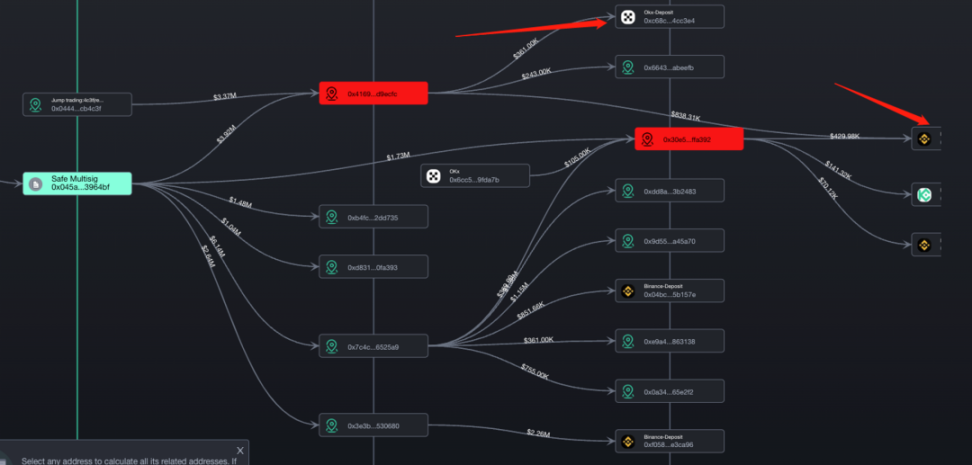Click the $838.31K transfer edge label
This screenshot has height=465, width=972.
[686, 116]
